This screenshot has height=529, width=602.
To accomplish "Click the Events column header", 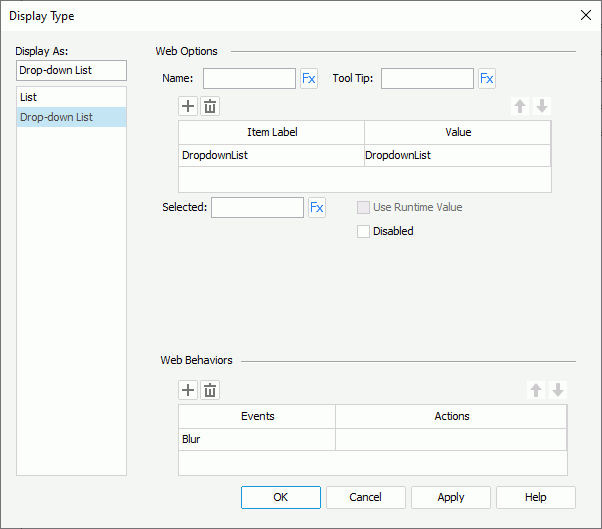I will tap(257, 417).
